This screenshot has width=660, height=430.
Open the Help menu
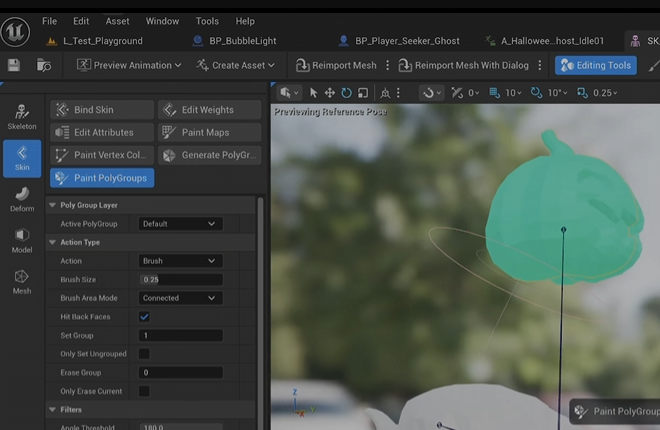(x=245, y=21)
